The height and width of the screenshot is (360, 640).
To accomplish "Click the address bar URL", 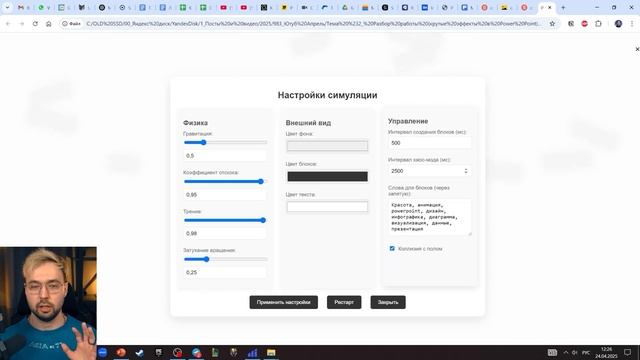I will pyautogui.click(x=313, y=24).
